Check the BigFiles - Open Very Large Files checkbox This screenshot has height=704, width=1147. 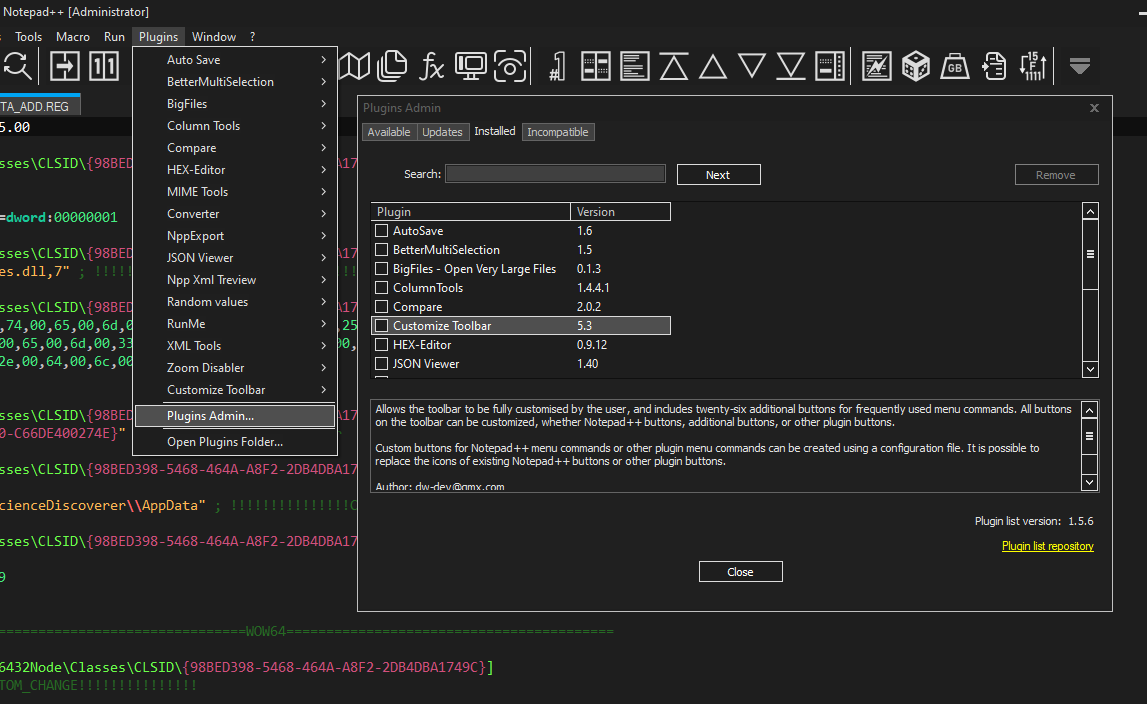(381, 269)
